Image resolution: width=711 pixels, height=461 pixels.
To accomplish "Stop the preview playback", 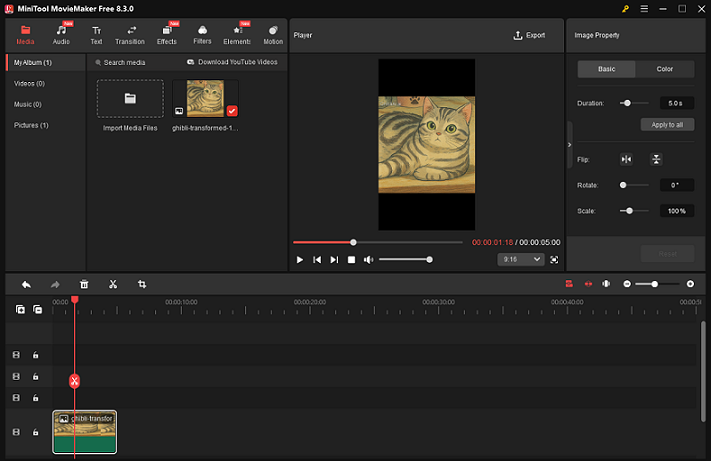I will (x=351, y=260).
